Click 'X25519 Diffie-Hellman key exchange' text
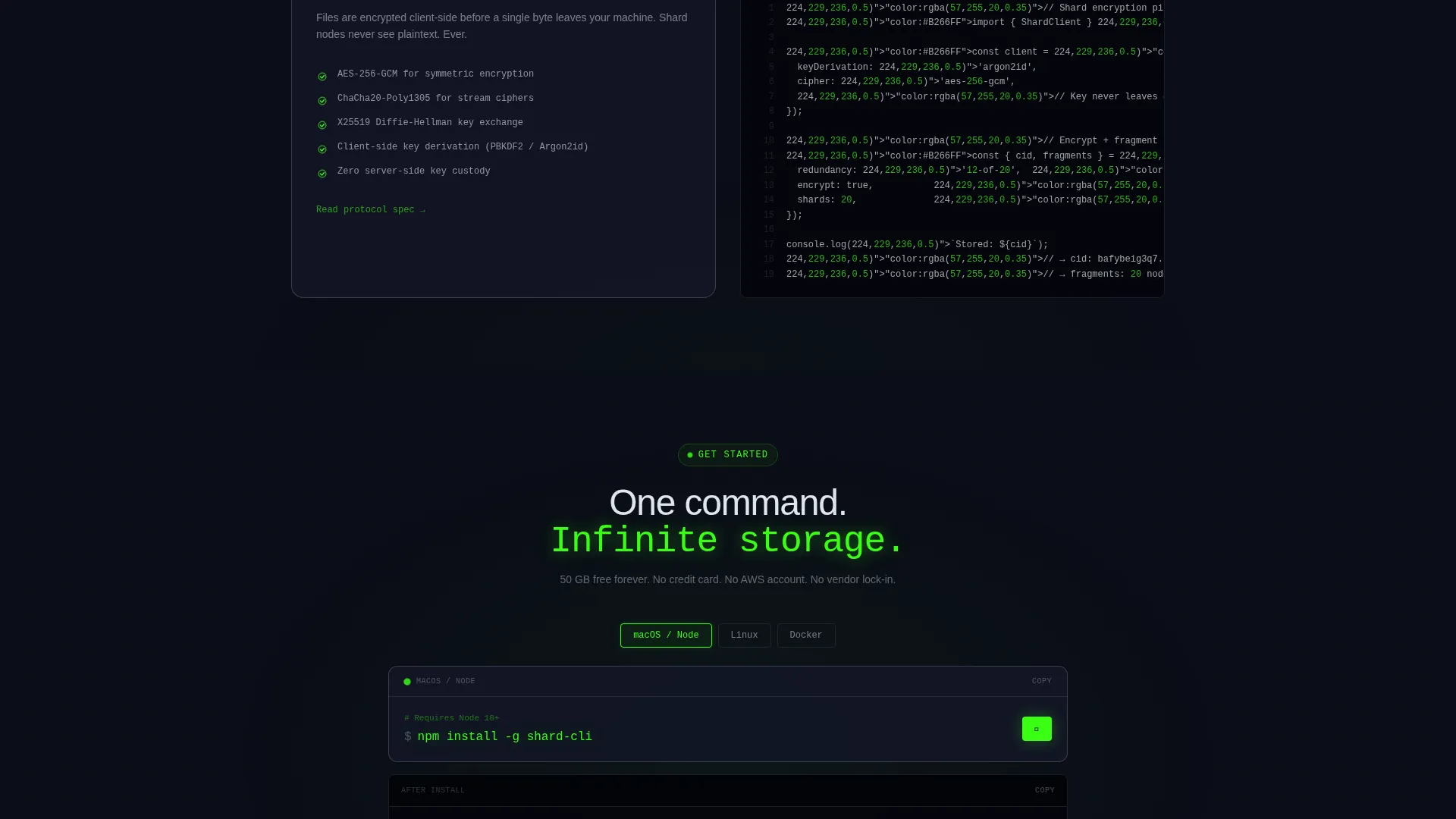The width and height of the screenshot is (1456, 819). 430,123
